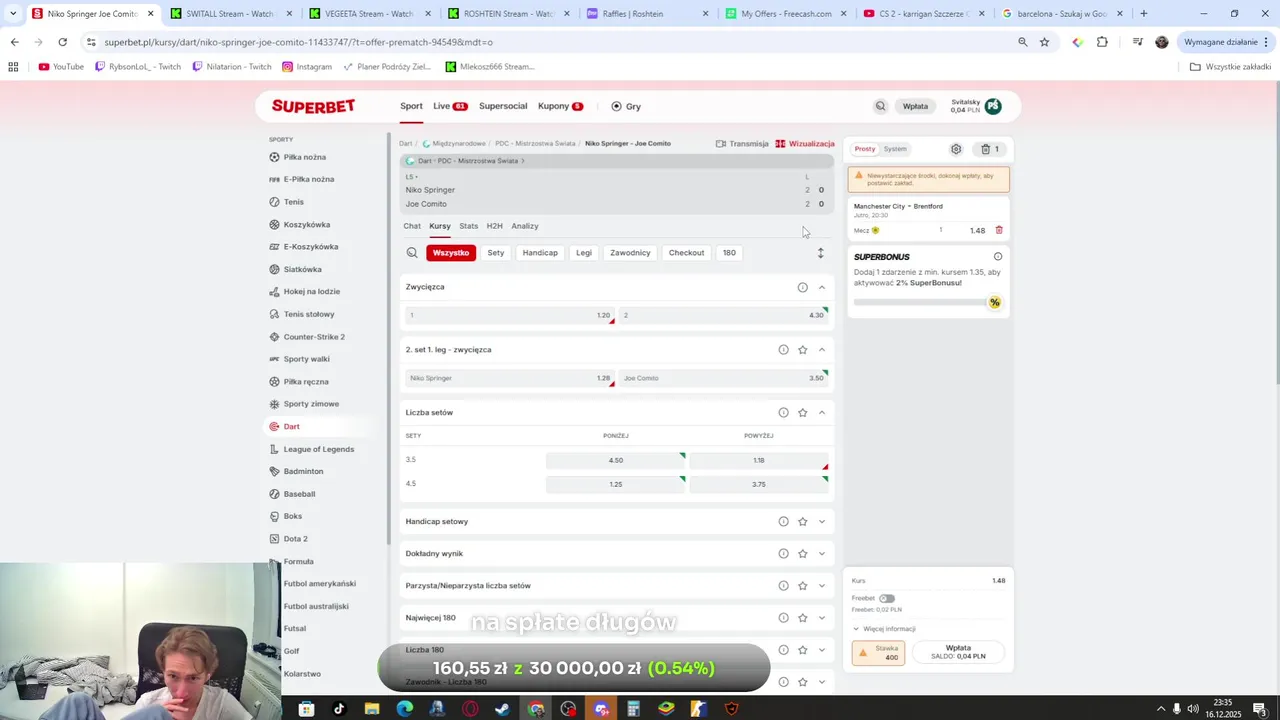The image size is (1280, 720).
Task: Open Steam from Windows taskbar
Action: point(502,709)
